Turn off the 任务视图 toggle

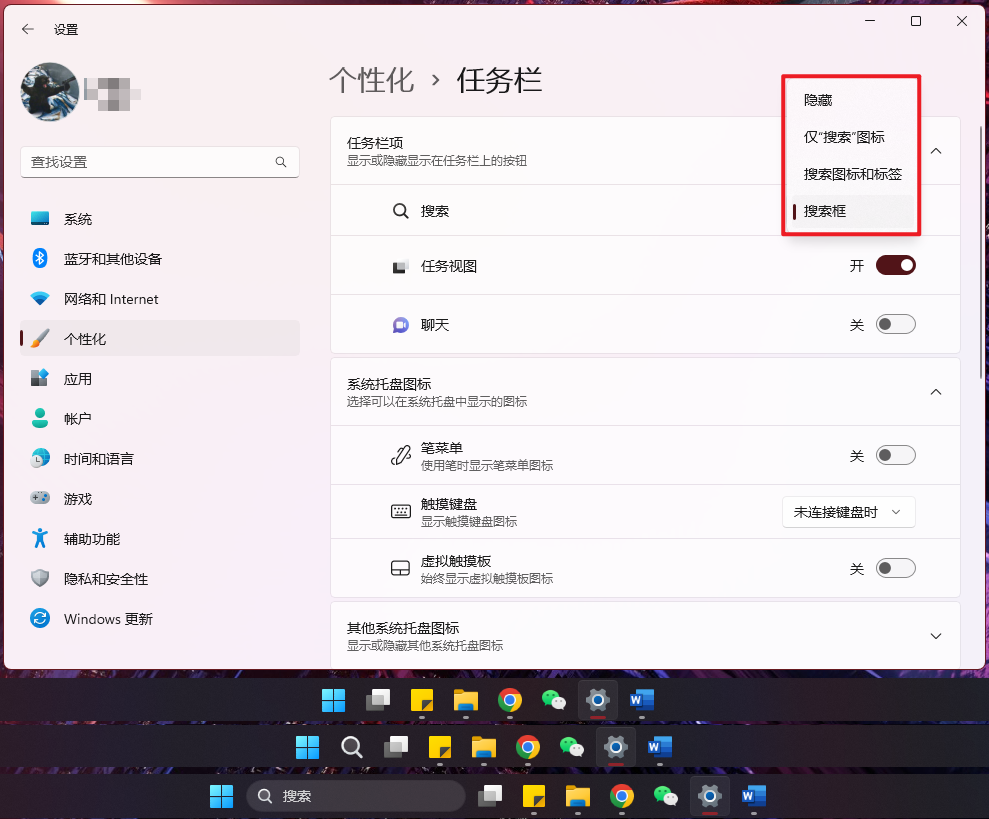click(x=895, y=265)
